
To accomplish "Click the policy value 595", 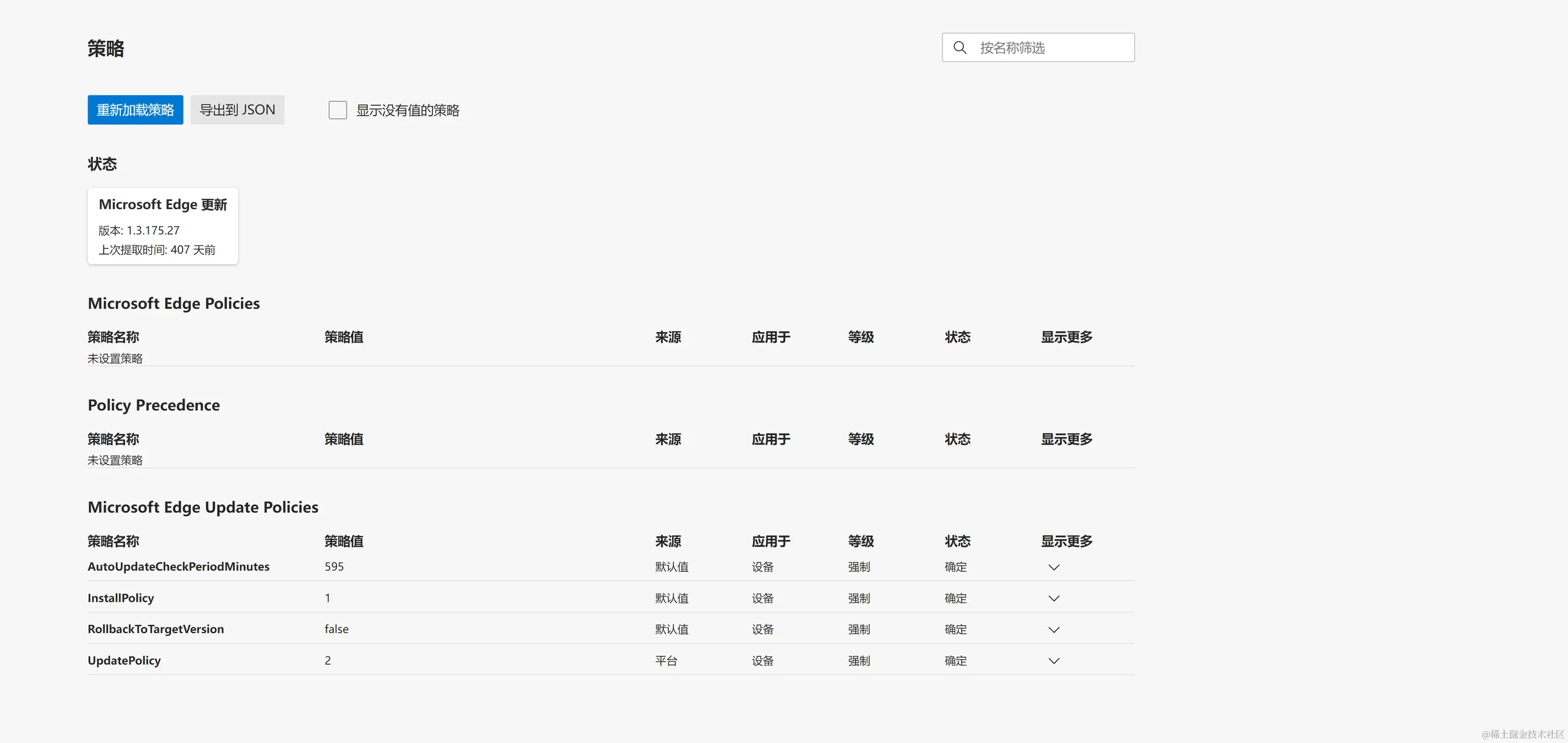I will 334,567.
